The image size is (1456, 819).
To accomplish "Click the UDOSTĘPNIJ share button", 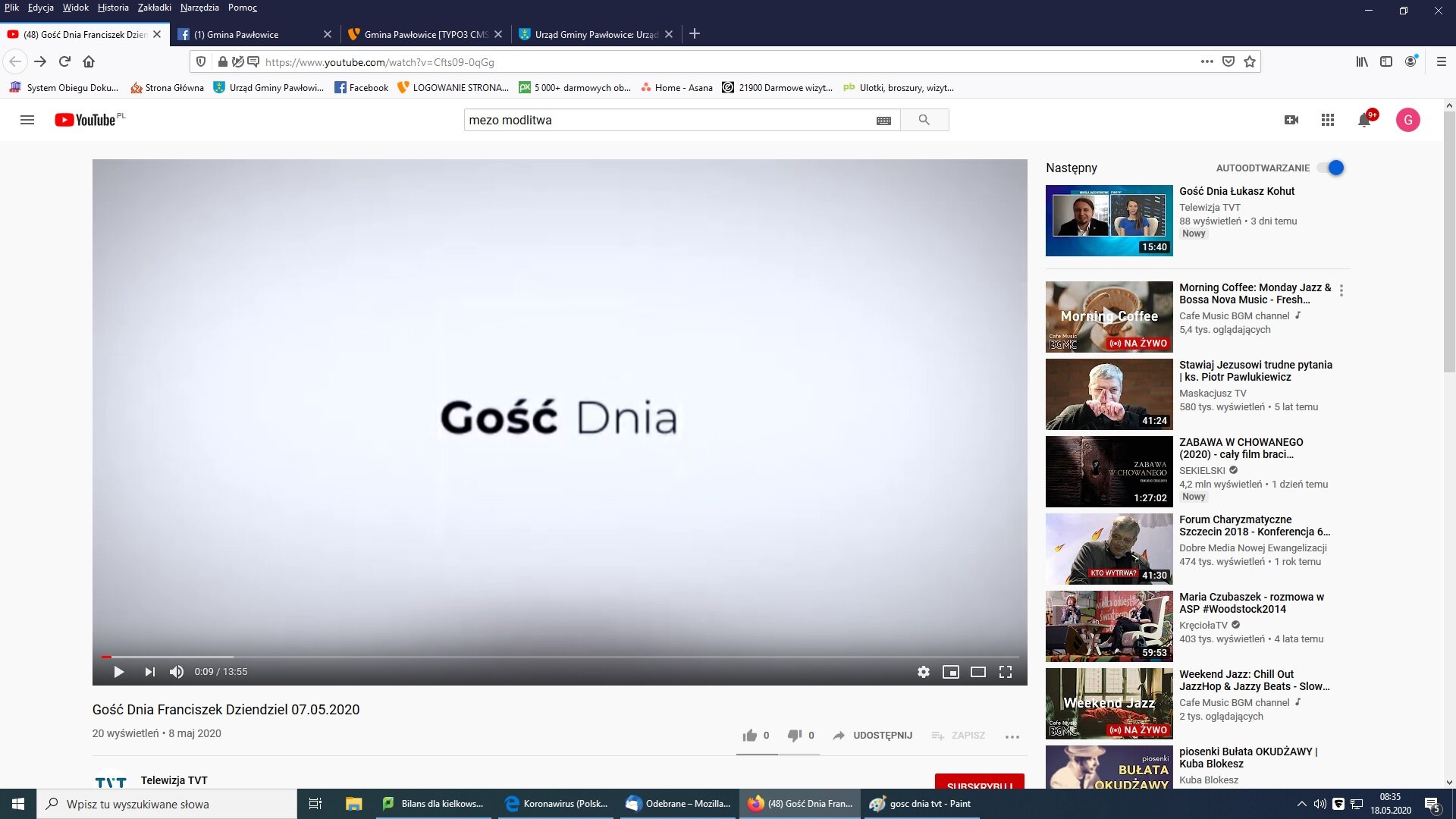I will coord(872,736).
